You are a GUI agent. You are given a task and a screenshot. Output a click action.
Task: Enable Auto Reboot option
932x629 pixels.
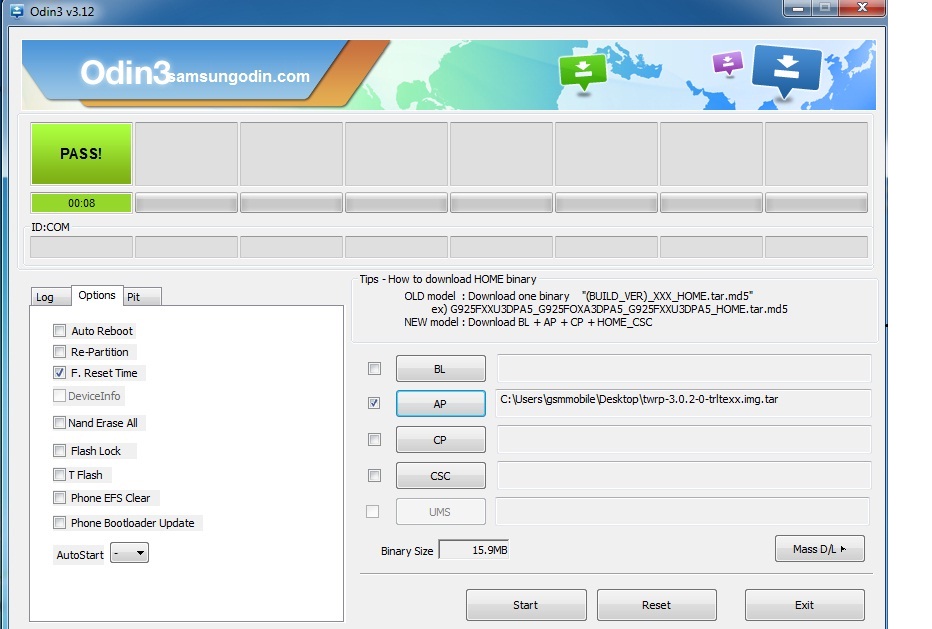tap(59, 331)
